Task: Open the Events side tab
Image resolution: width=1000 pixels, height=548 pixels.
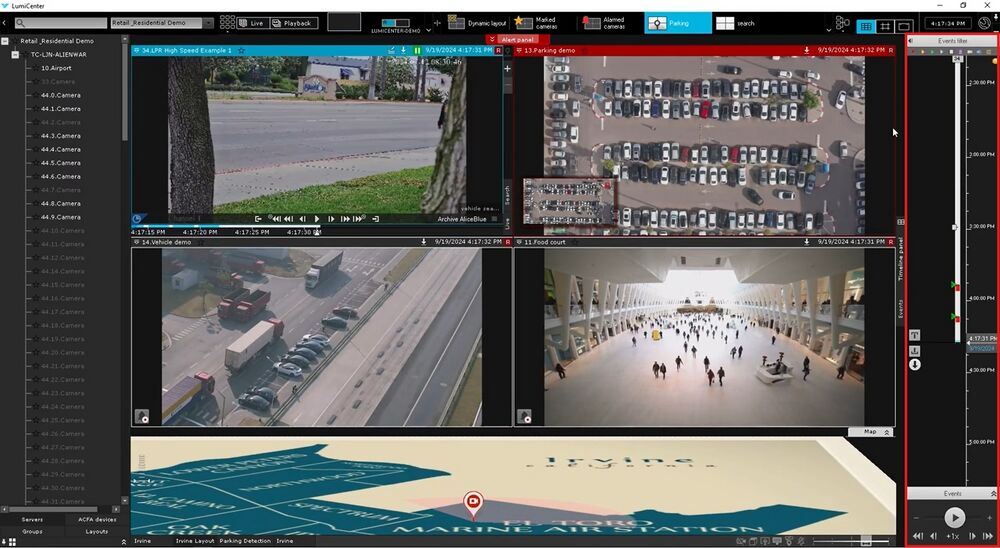Action: [x=901, y=309]
